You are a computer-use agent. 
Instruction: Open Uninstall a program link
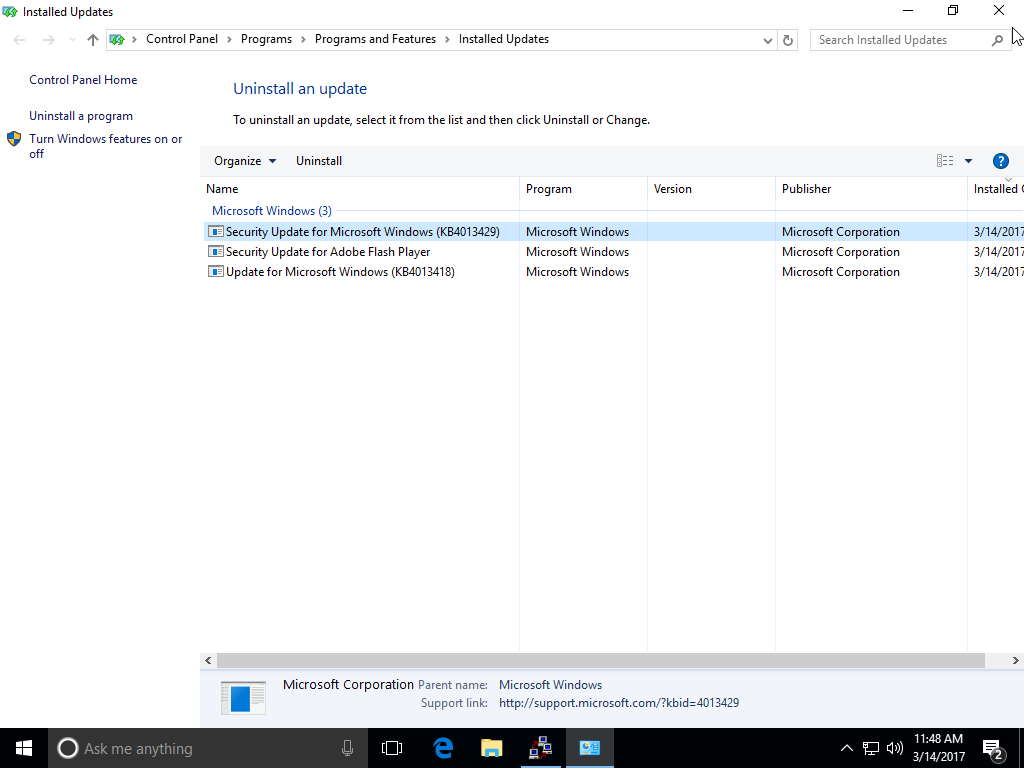tap(81, 116)
